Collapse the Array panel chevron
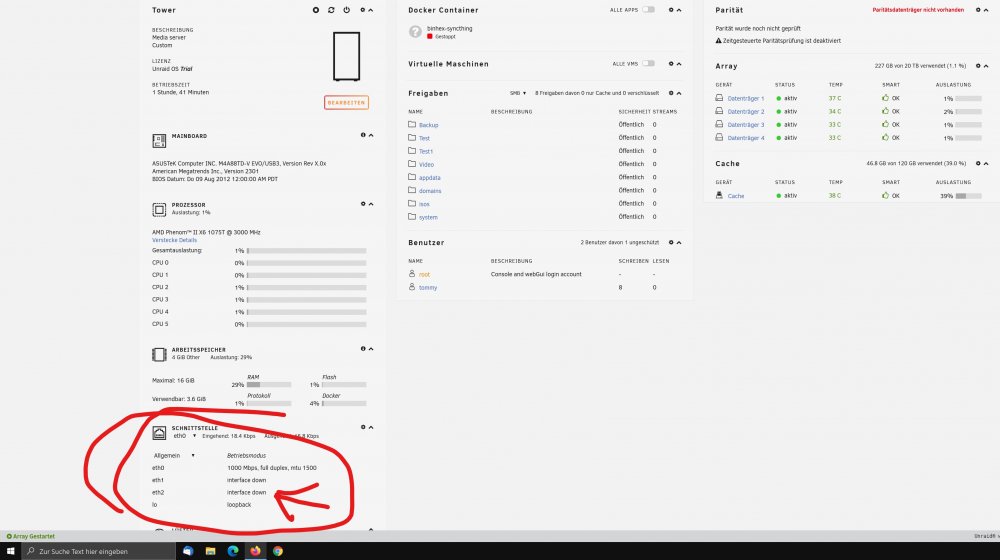This screenshot has height=560, width=1000. 986,66
